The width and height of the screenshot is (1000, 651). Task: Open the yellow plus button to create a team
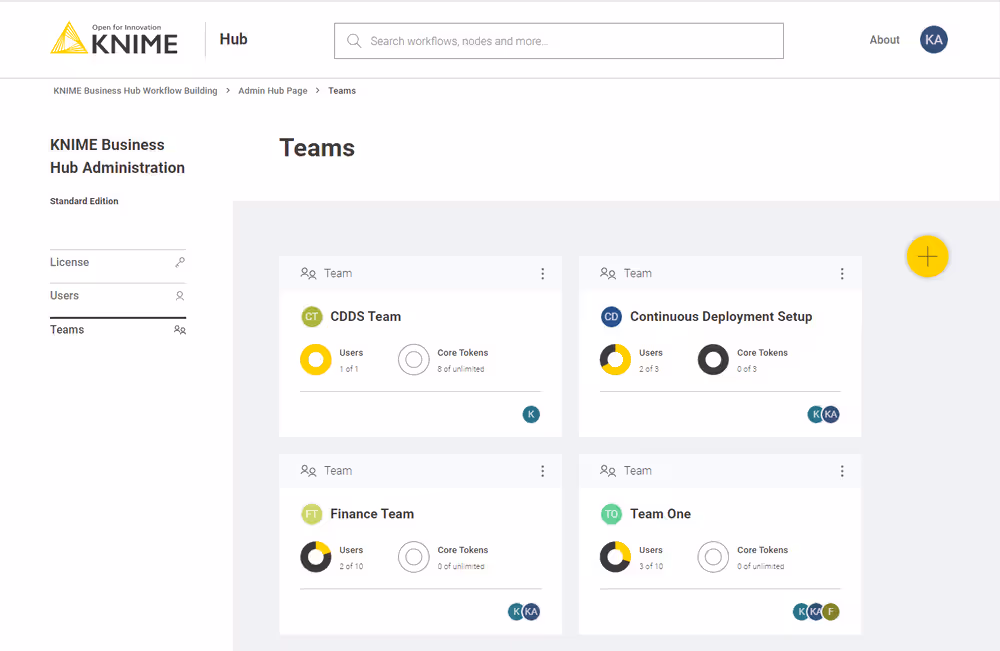pos(927,256)
